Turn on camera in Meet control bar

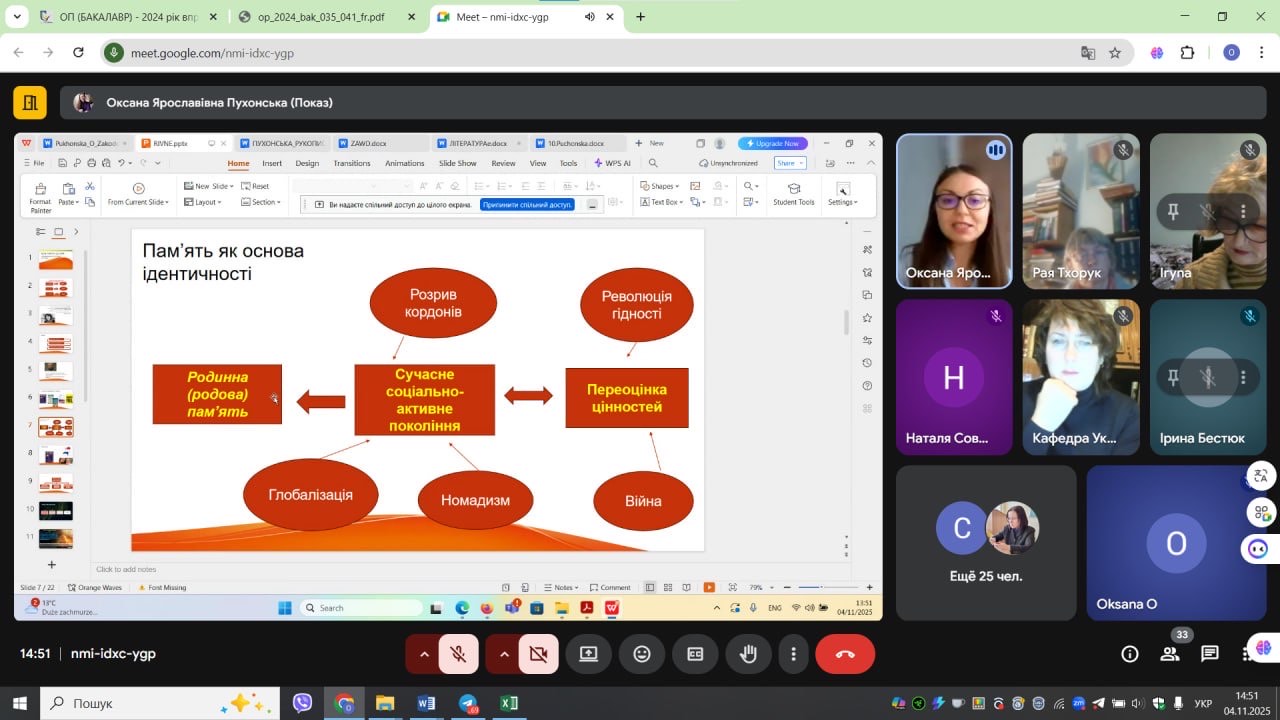538,654
